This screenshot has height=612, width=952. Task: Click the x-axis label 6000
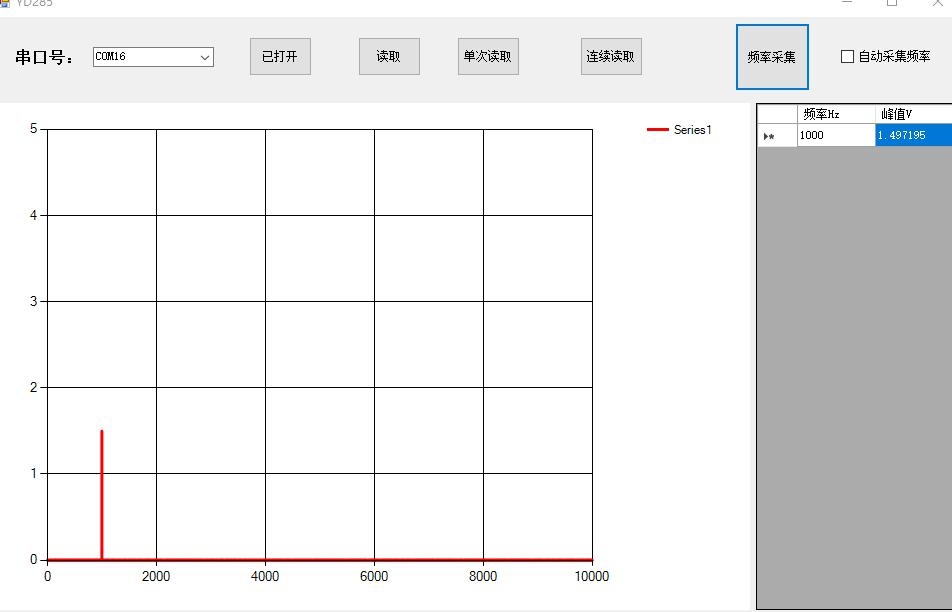pyautogui.click(x=374, y=576)
